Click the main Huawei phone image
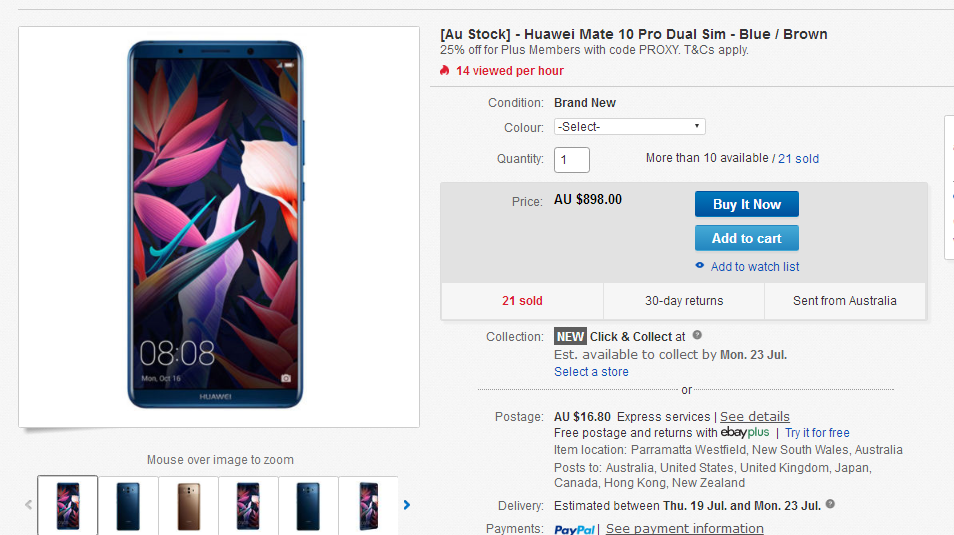 click(215, 224)
